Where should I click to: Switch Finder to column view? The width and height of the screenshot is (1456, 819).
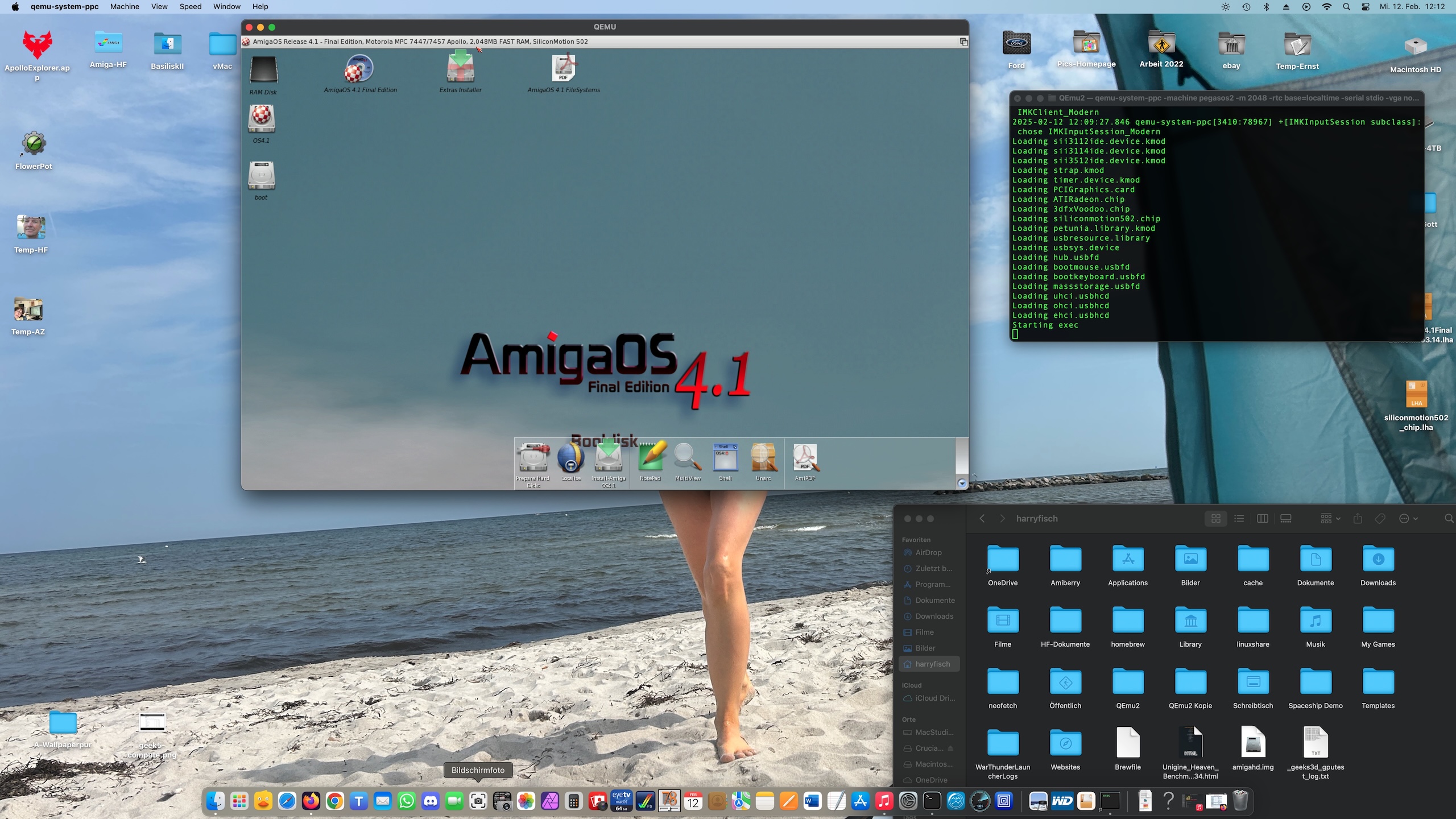[1263, 519]
